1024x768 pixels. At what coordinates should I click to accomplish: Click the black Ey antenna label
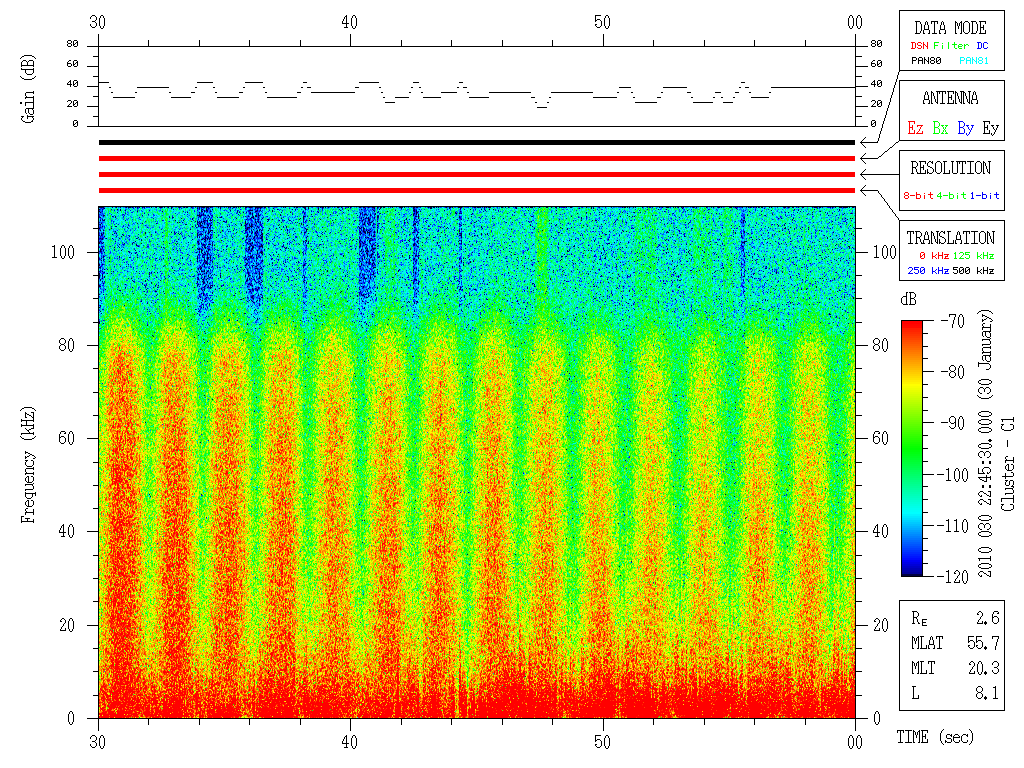pyautogui.click(x=991, y=128)
